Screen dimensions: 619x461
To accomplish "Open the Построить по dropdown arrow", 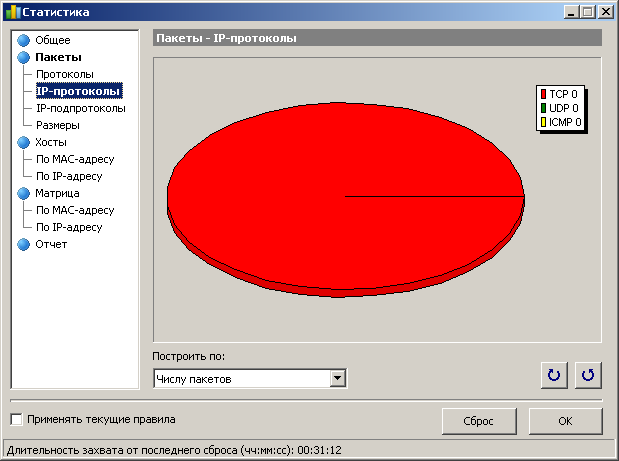I will [x=337, y=379].
